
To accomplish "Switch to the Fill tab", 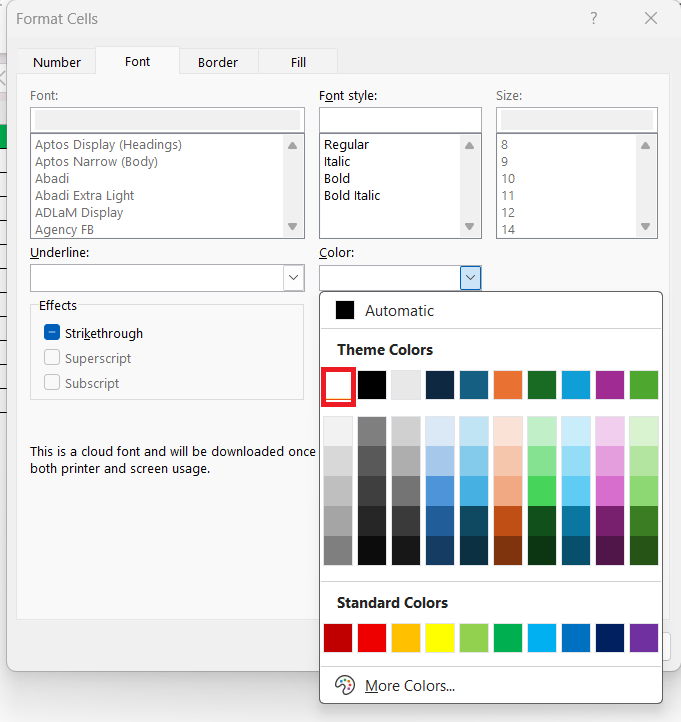I will 298,62.
